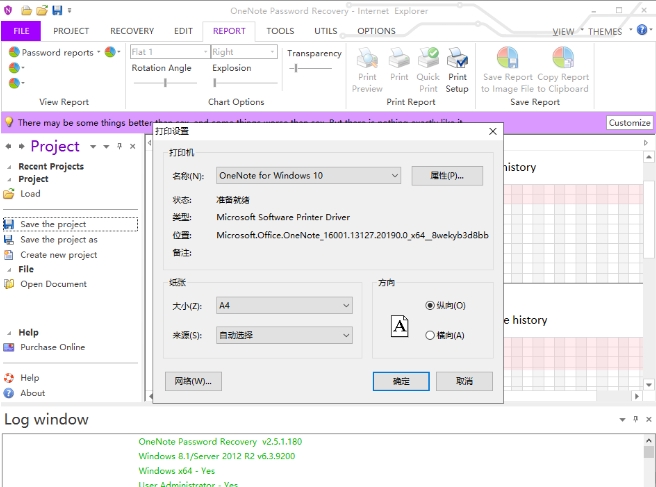
Task: Expand the Project title dropdown arrow
Action: click(93, 146)
